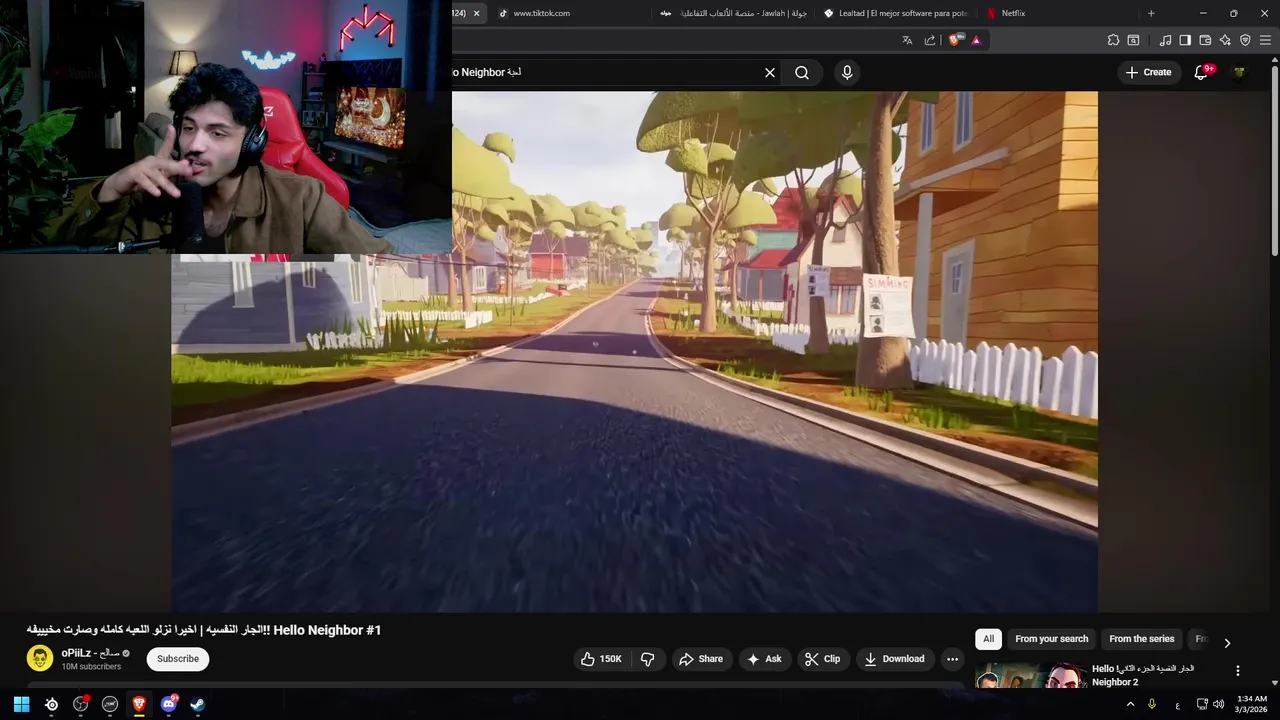Click the Brave VPN shield icon
This screenshot has height=720, width=1280.
point(1245,40)
